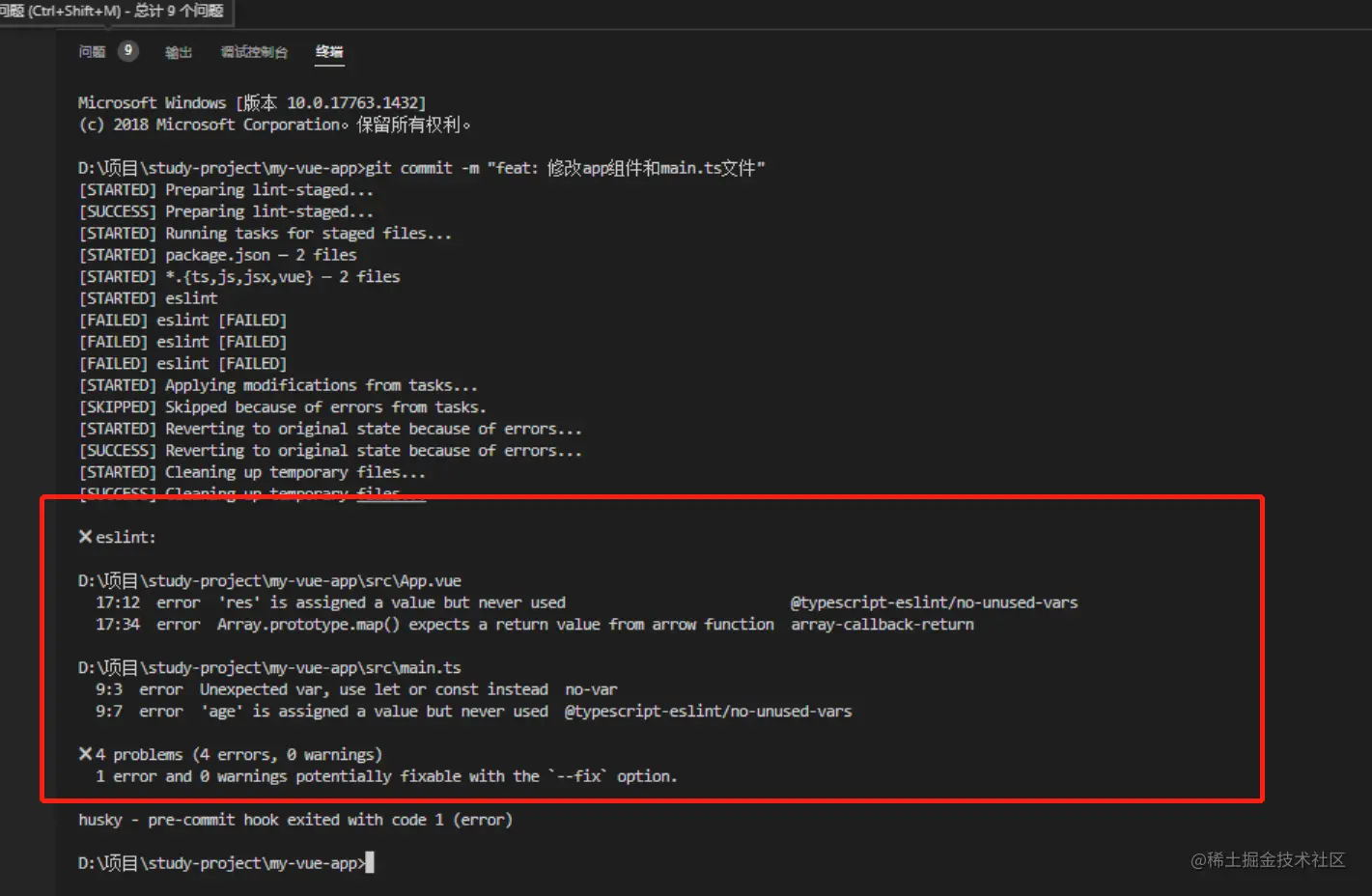Switch to the 输出 (Output) tab

point(179,52)
